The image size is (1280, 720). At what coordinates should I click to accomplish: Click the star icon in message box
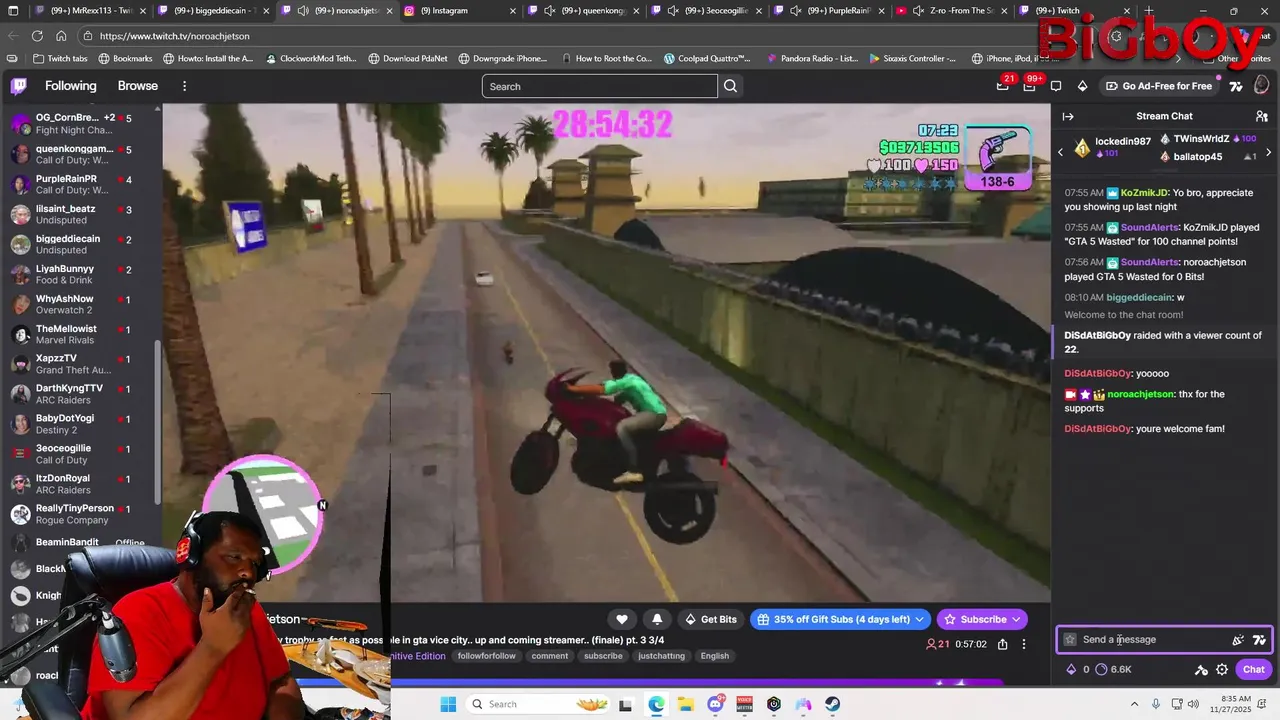[1070, 640]
